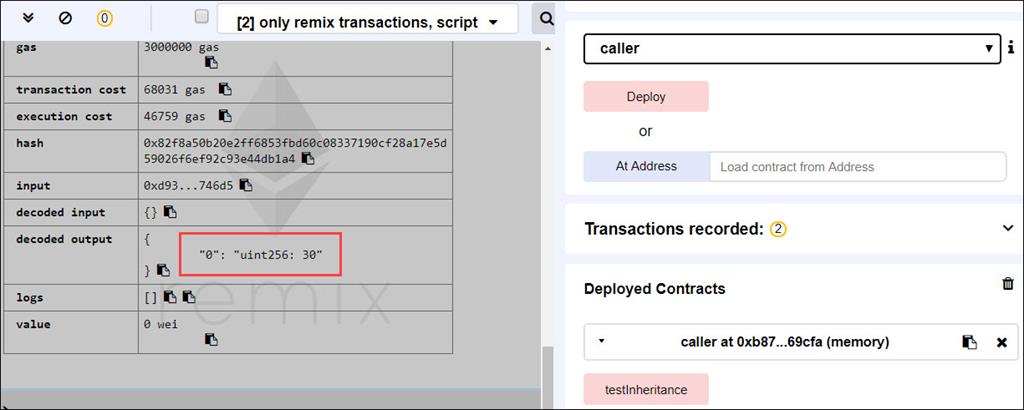Remove the deployed caller contract instance

click(x=1002, y=342)
